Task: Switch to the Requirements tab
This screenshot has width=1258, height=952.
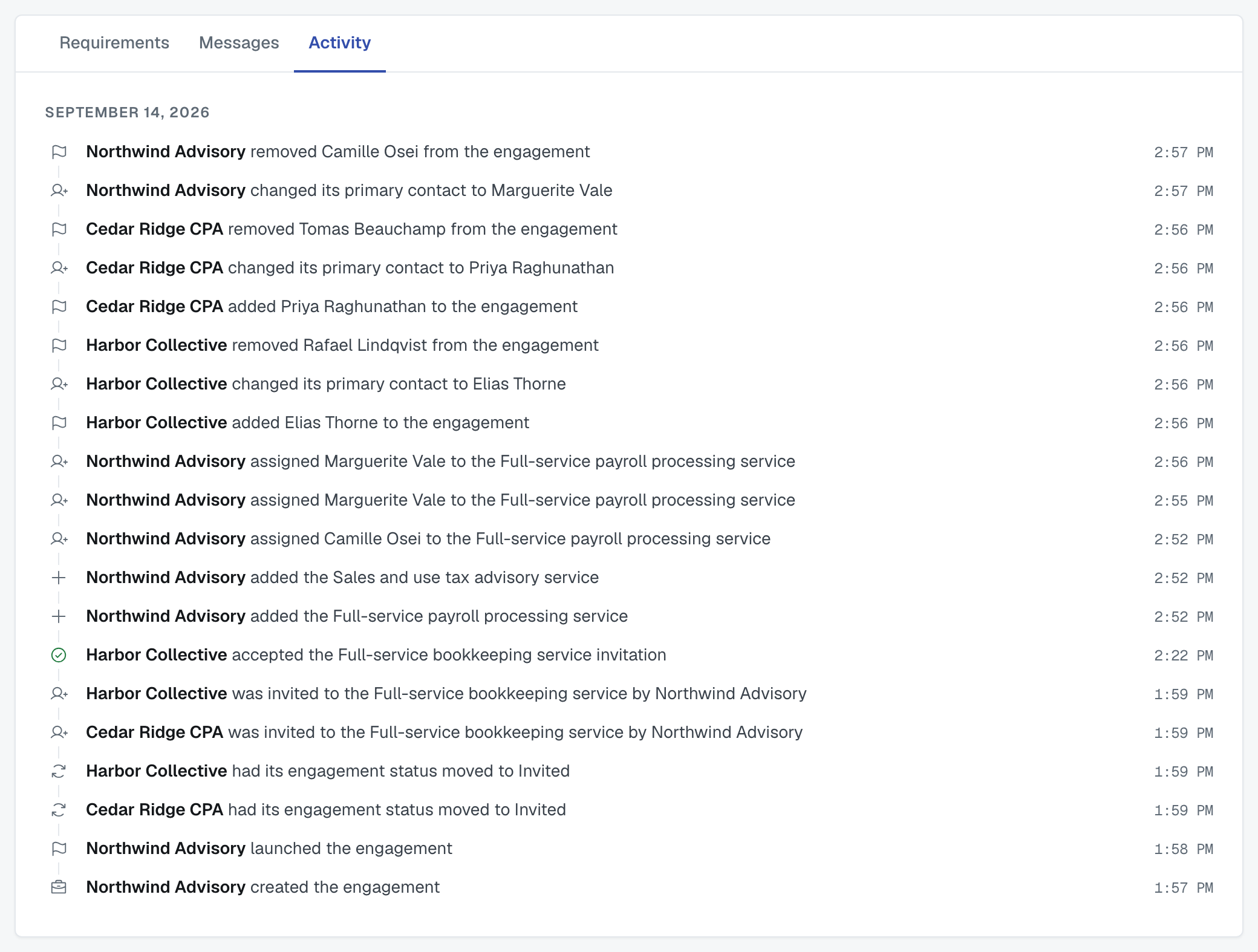Action: pyautogui.click(x=114, y=43)
